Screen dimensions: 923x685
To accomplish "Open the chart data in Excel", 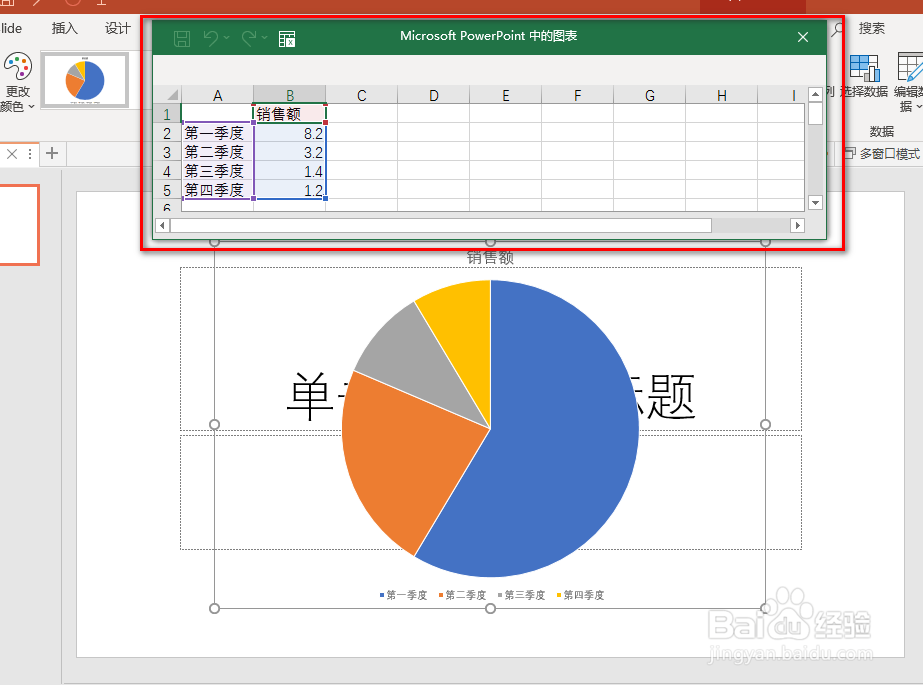I will tap(287, 38).
